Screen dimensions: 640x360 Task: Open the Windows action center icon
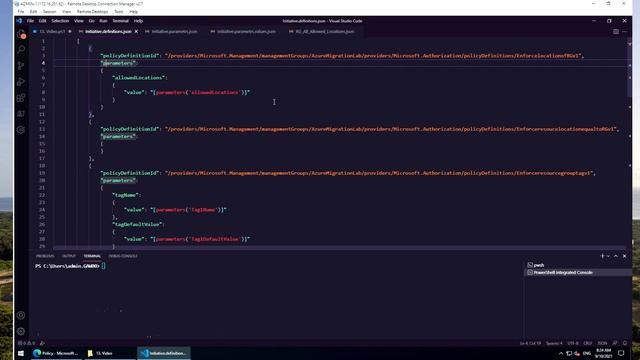tap(621, 353)
